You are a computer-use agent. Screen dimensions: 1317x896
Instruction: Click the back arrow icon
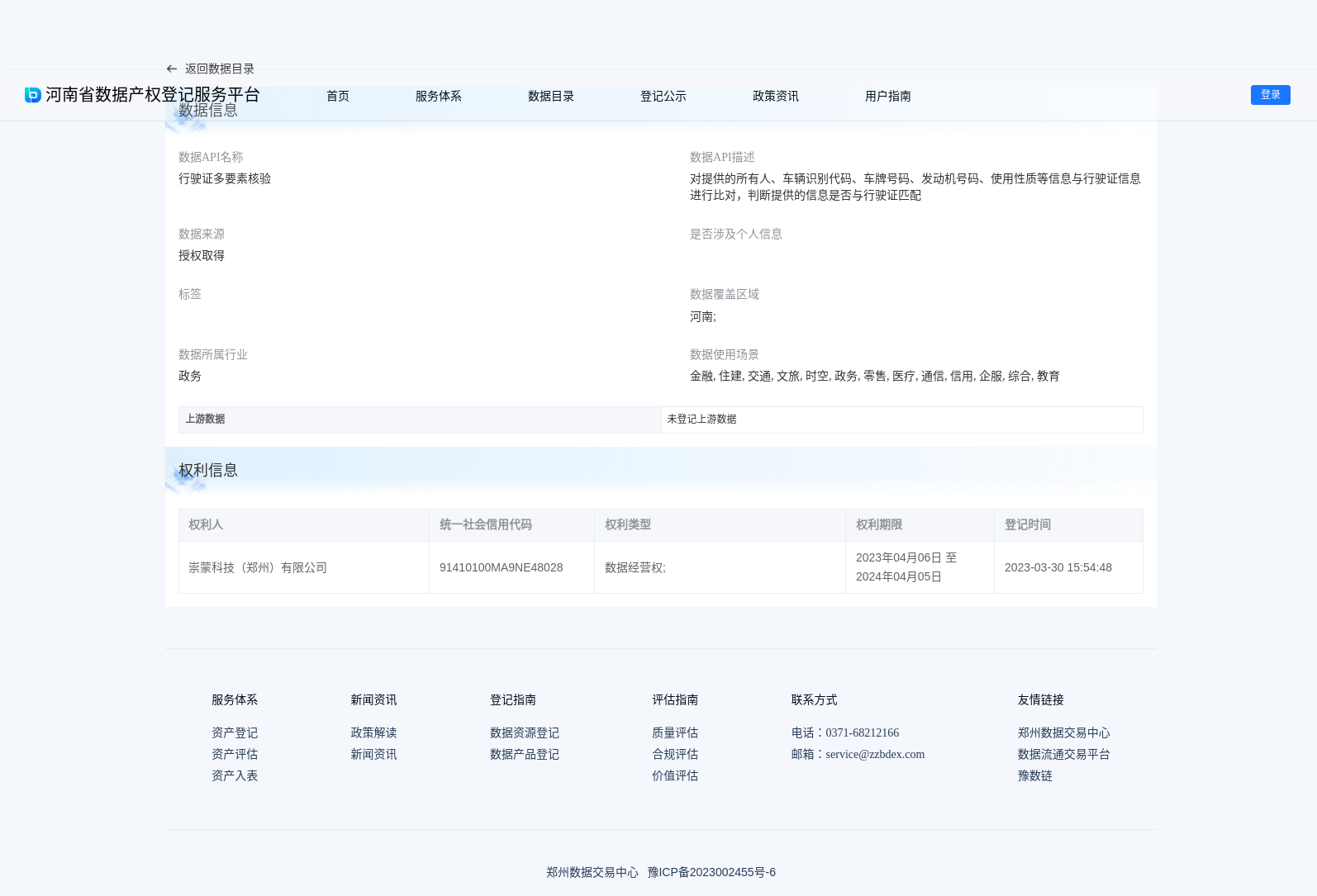coord(172,69)
